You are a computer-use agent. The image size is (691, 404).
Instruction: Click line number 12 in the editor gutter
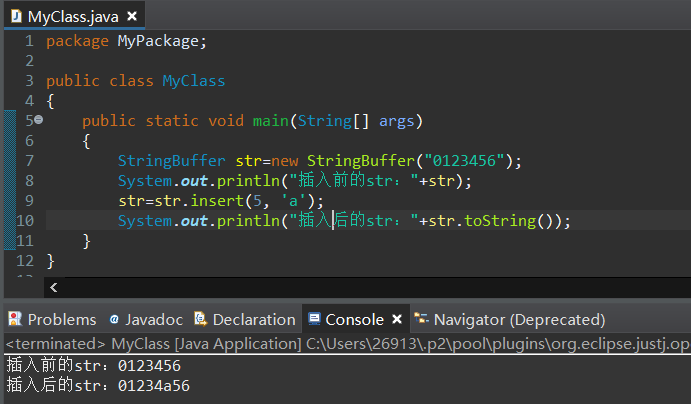25,260
